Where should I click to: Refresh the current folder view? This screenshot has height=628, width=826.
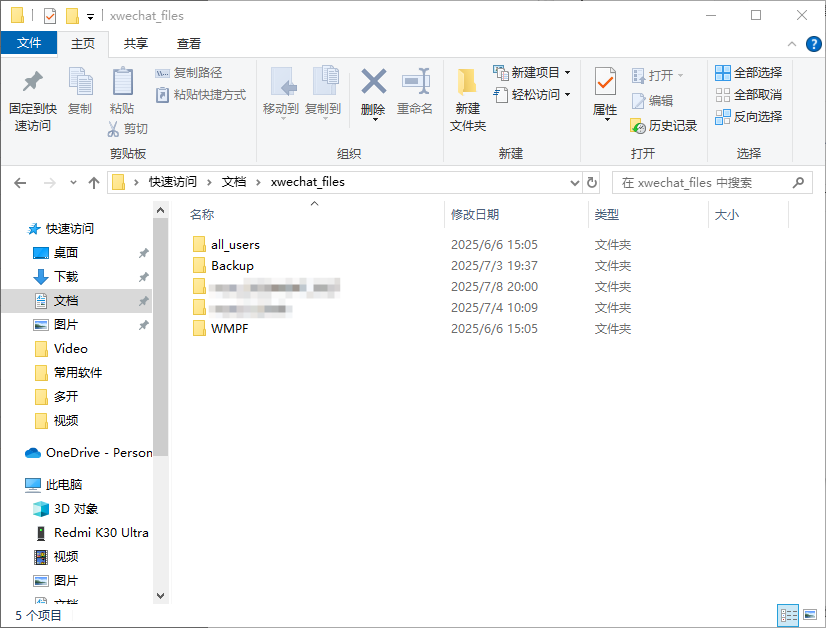coord(592,183)
